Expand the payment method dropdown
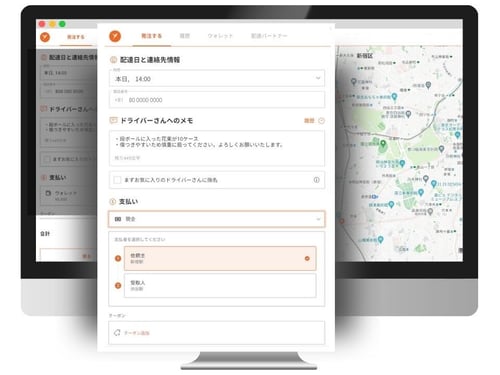The image size is (500, 375). 217,219
